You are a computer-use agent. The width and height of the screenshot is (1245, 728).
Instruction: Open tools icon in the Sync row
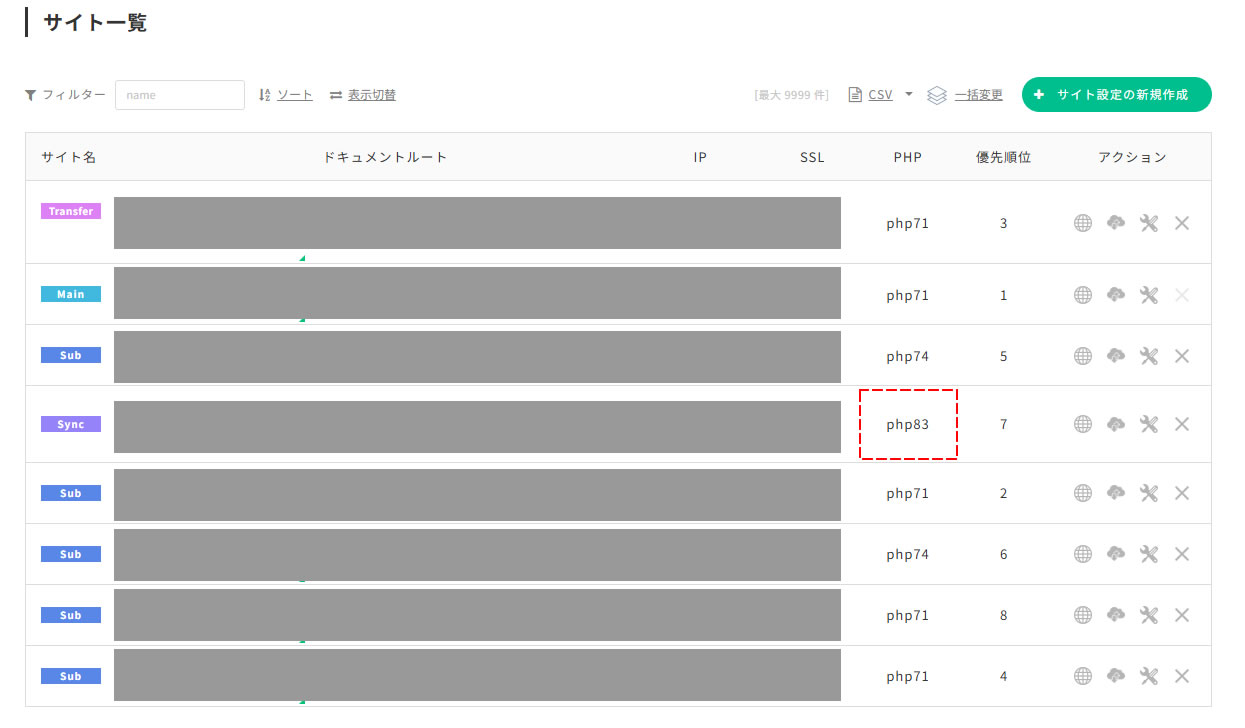1149,424
